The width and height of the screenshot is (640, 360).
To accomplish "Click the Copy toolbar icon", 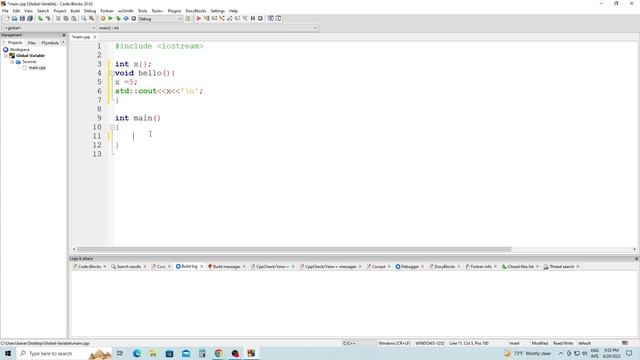I will tap(66, 18).
